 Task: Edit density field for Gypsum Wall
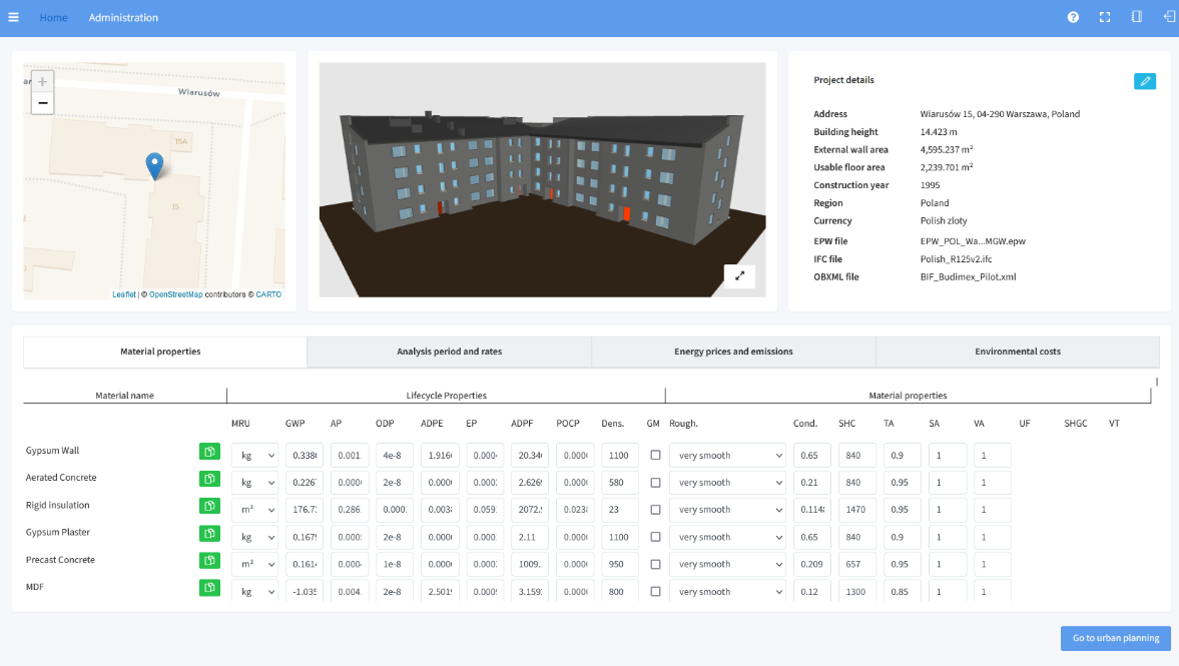tap(620, 456)
